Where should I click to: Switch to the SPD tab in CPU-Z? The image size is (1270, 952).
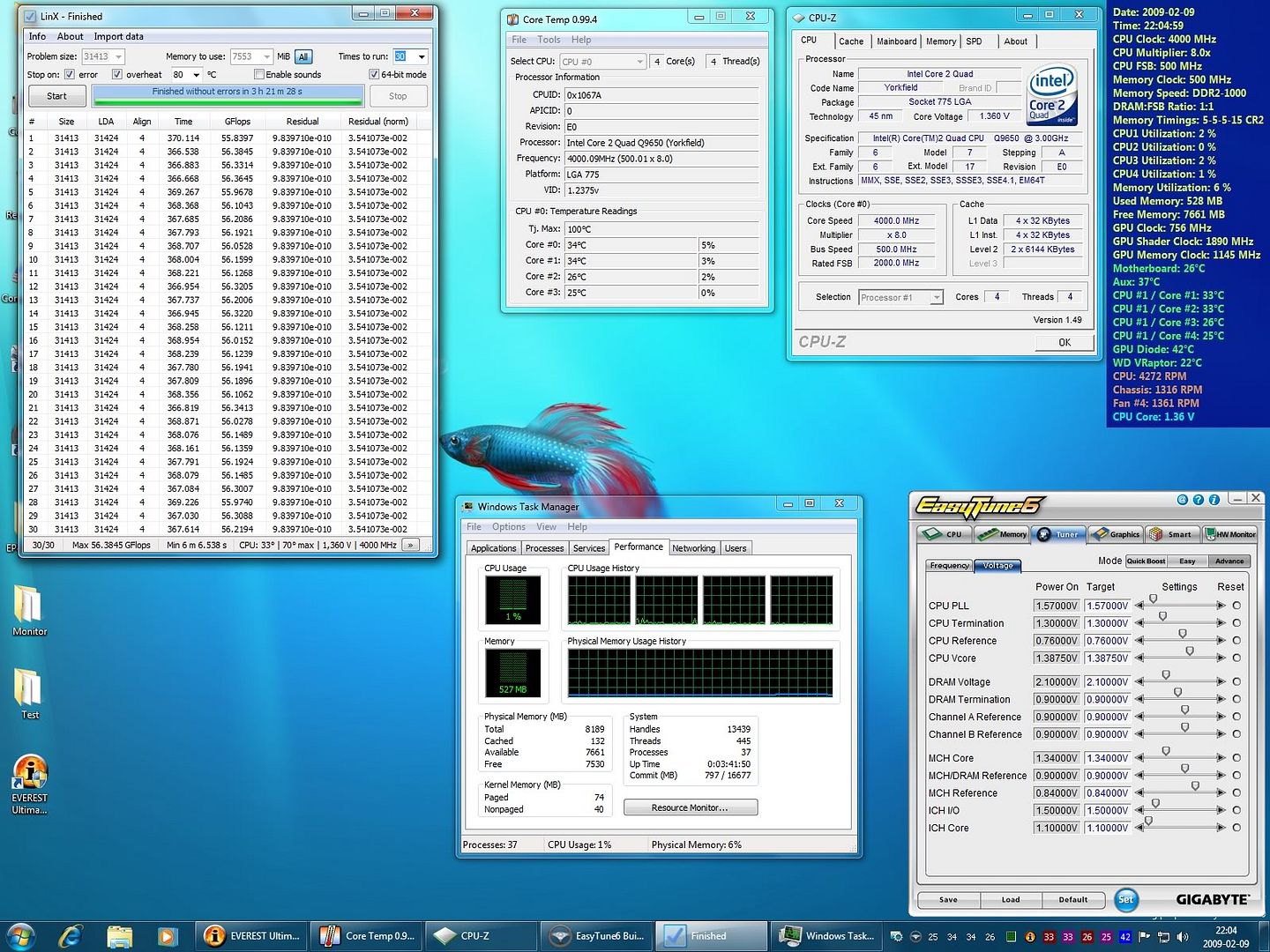974,41
